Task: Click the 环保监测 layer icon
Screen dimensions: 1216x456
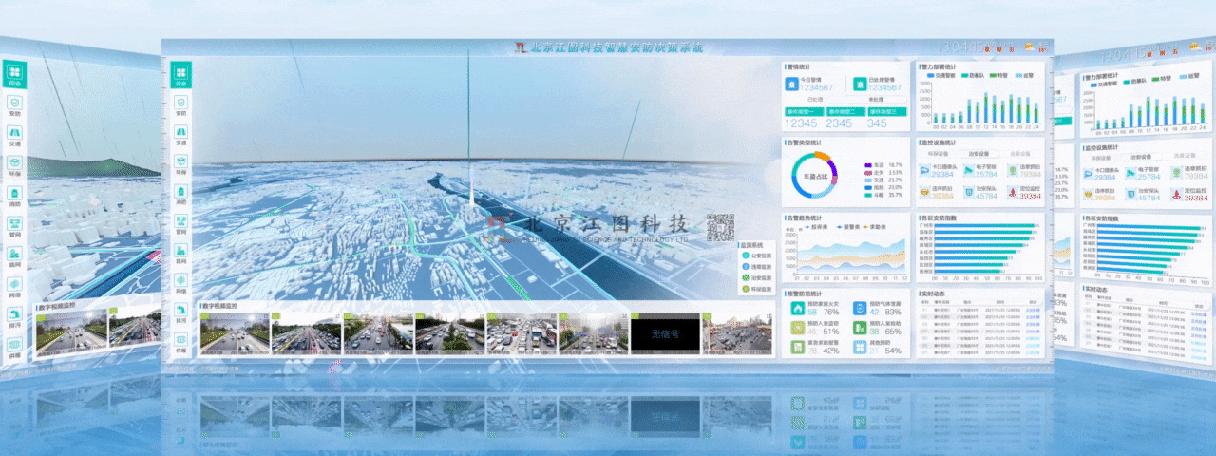Action: click(x=744, y=289)
